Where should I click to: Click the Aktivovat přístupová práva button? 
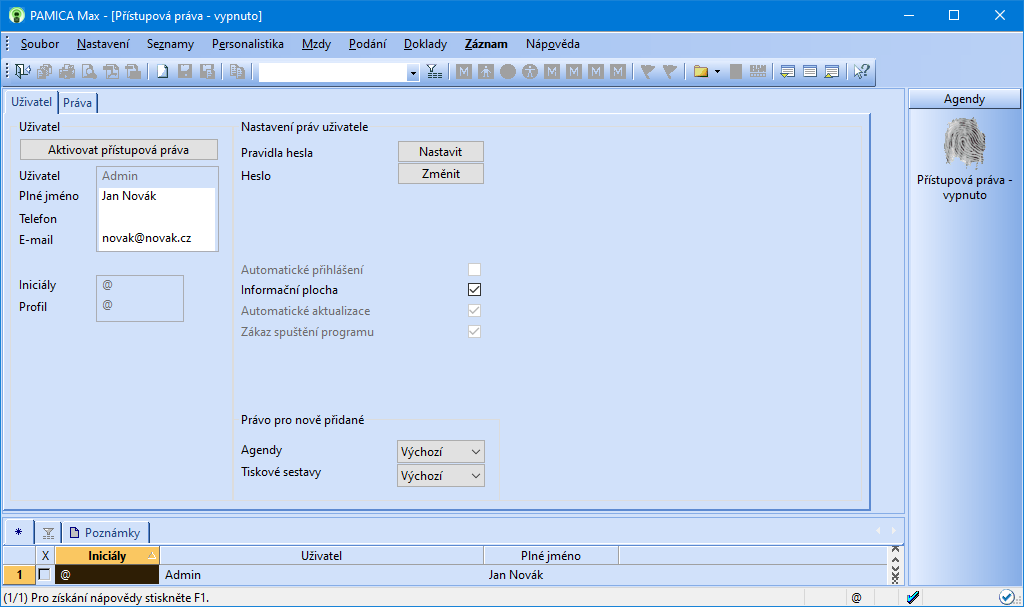click(119, 150)
